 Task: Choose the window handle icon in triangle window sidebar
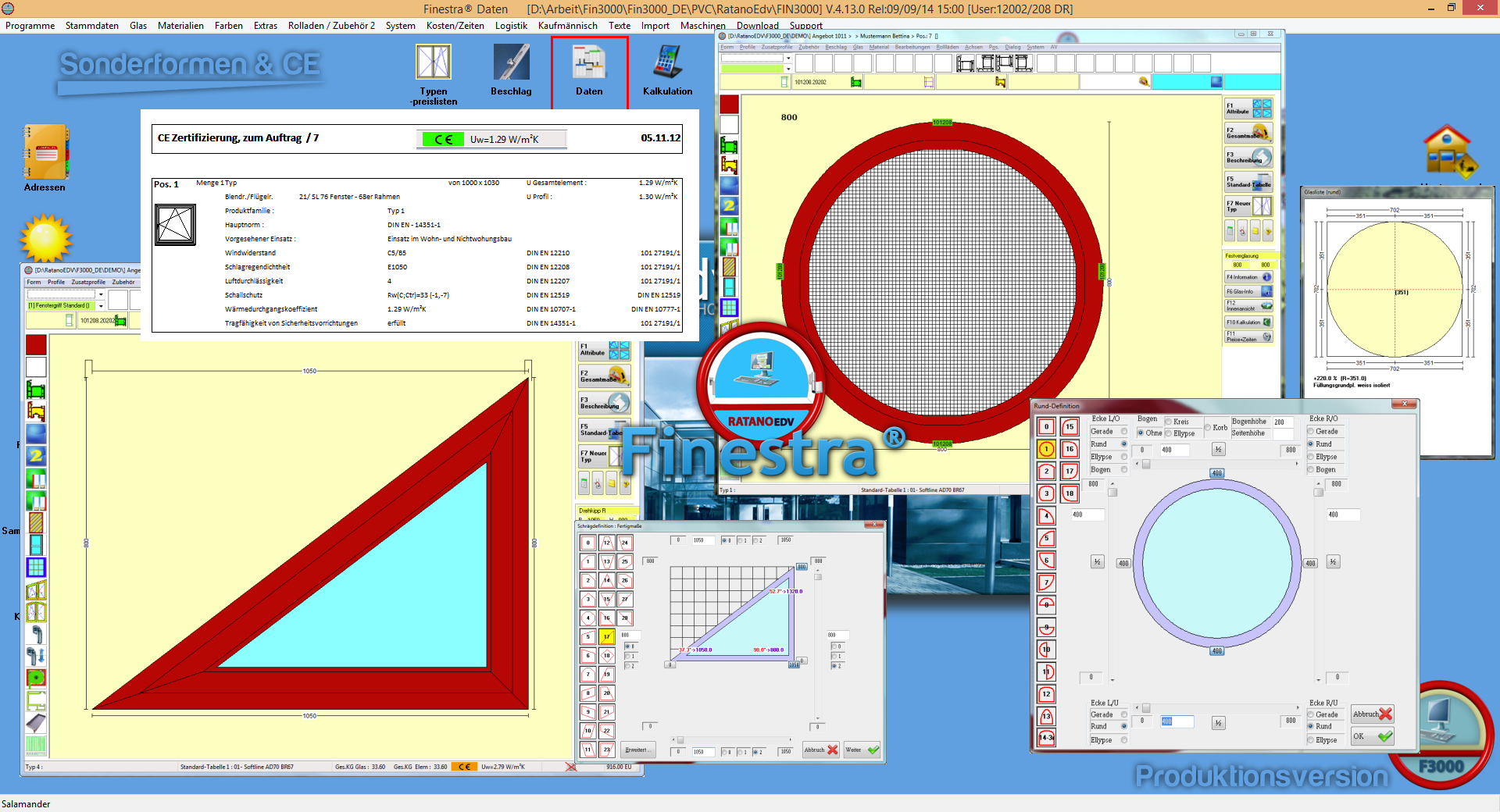tap(36, 634)
